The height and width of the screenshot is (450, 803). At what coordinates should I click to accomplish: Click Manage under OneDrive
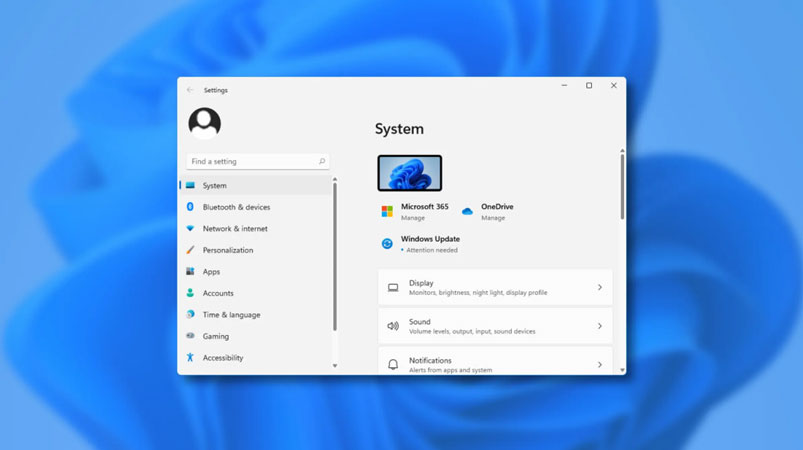pos(493,218)
